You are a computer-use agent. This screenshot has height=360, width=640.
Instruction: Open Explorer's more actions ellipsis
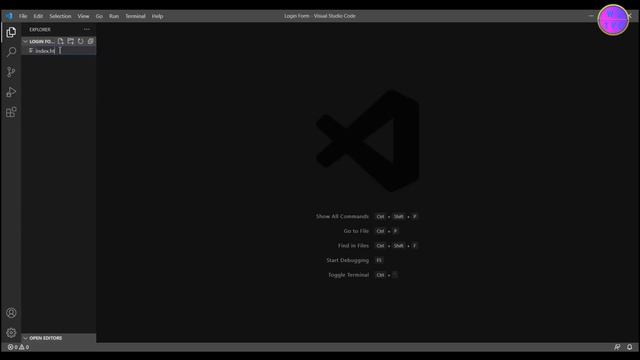(x=87, y=29)
